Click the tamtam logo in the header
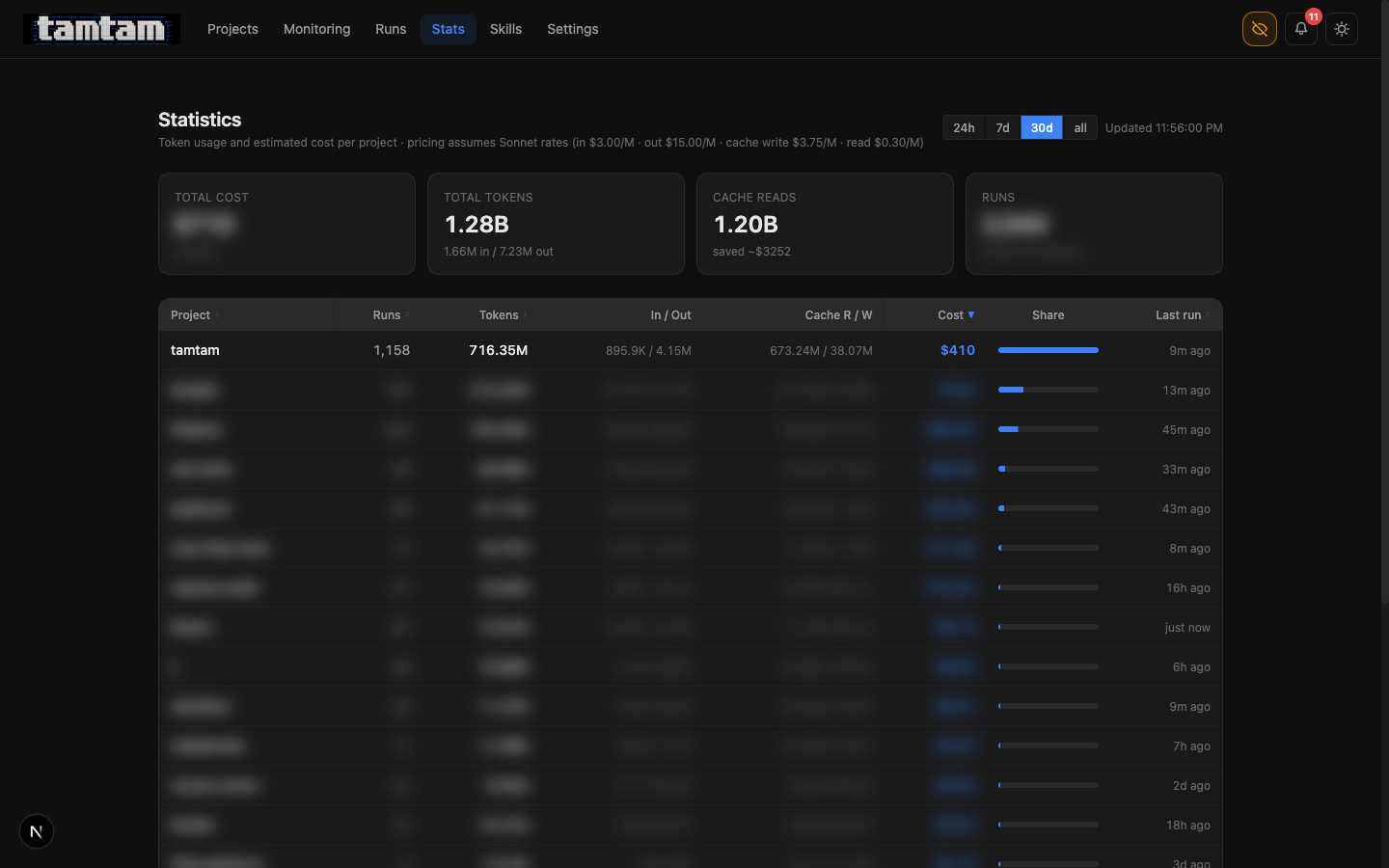 click(101, 29)
